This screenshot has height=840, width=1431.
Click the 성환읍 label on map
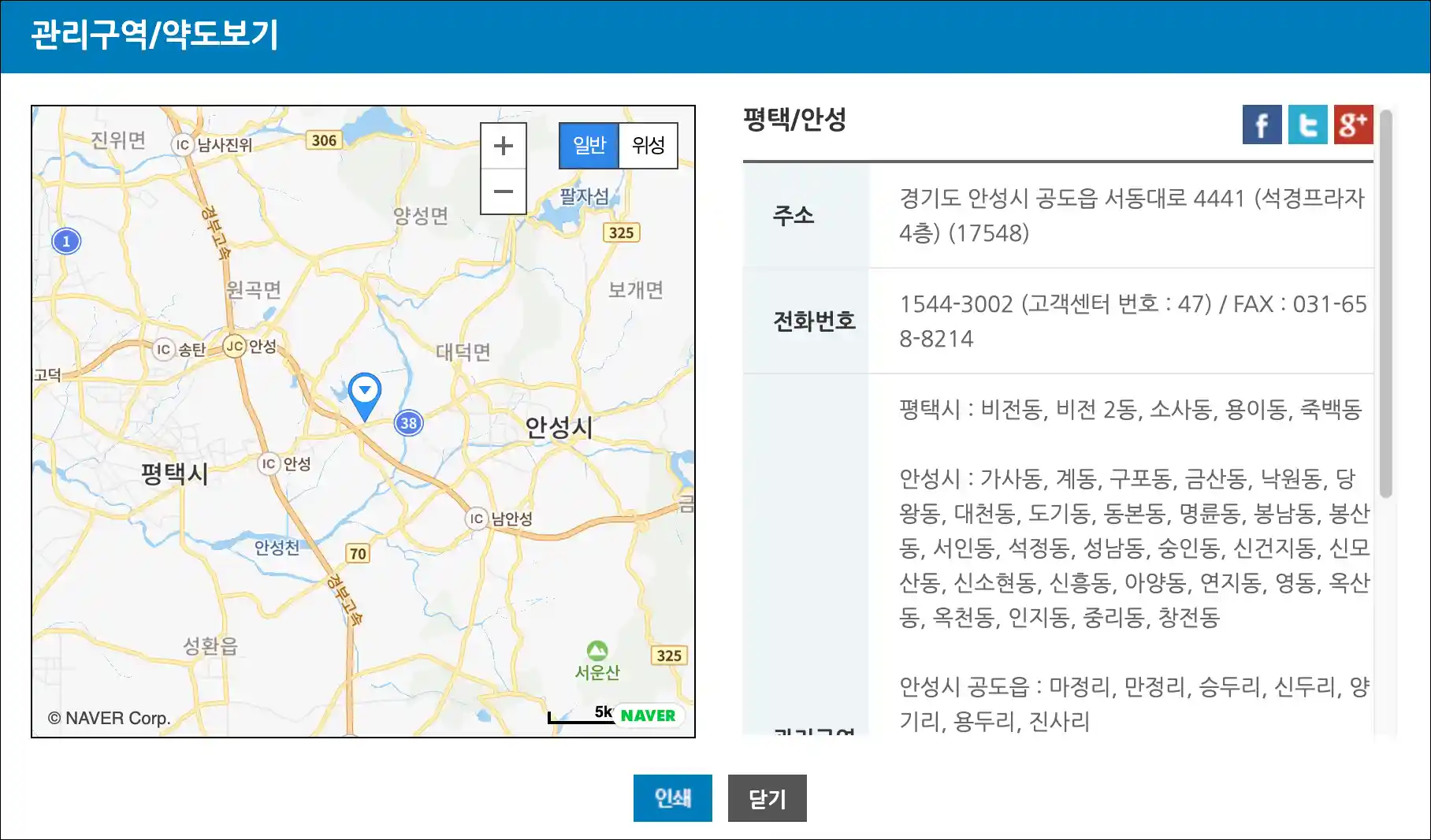pos(210,646)
